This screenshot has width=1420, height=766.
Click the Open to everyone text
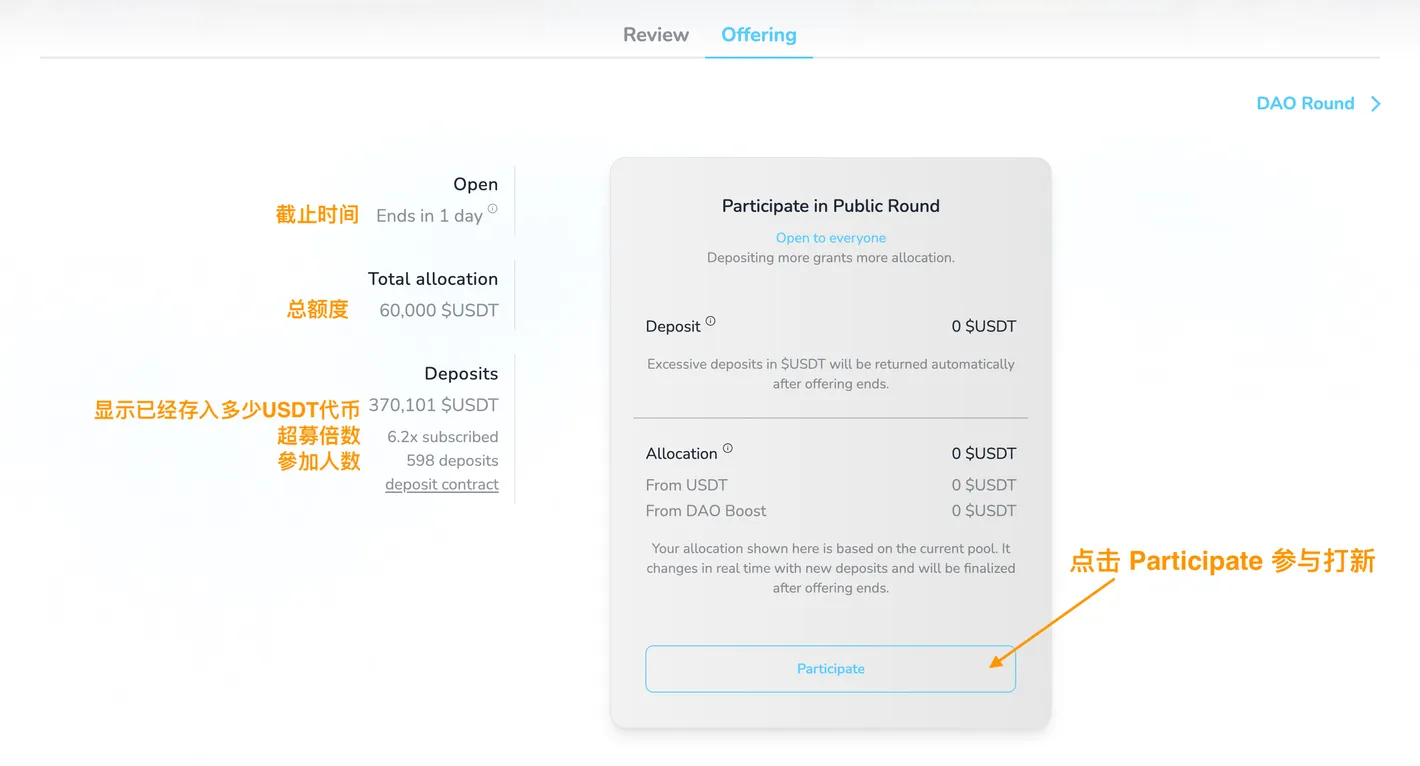pyautogui.click(x=830, y=238)
